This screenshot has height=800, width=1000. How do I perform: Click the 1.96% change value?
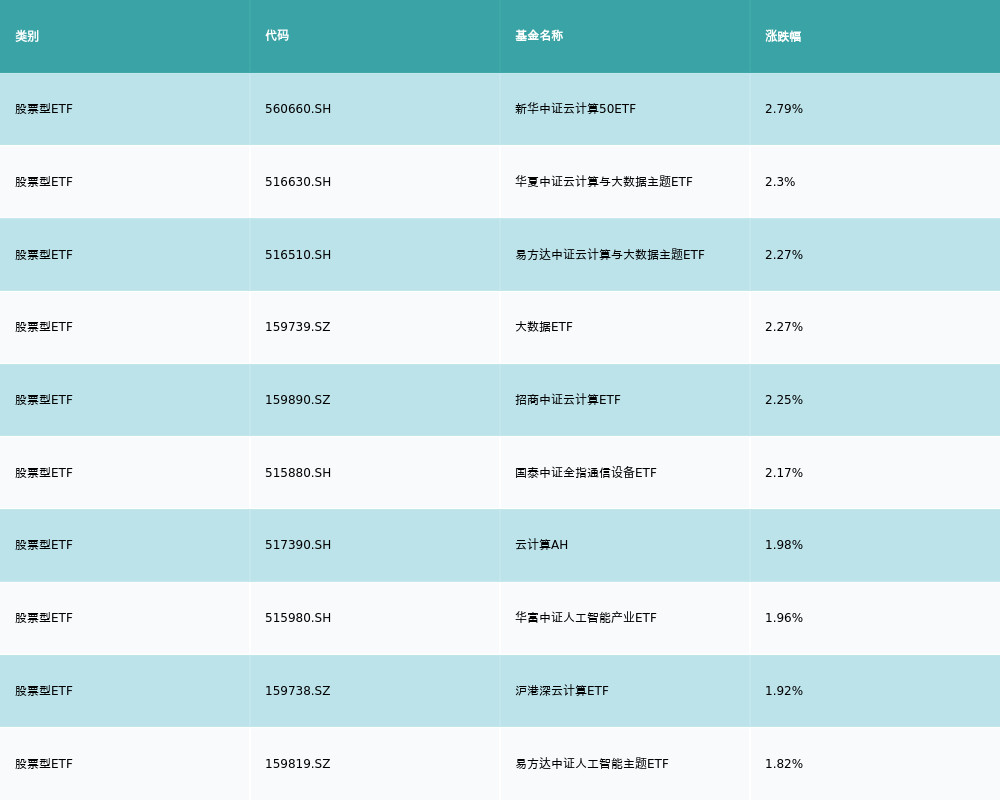(784, 618)
